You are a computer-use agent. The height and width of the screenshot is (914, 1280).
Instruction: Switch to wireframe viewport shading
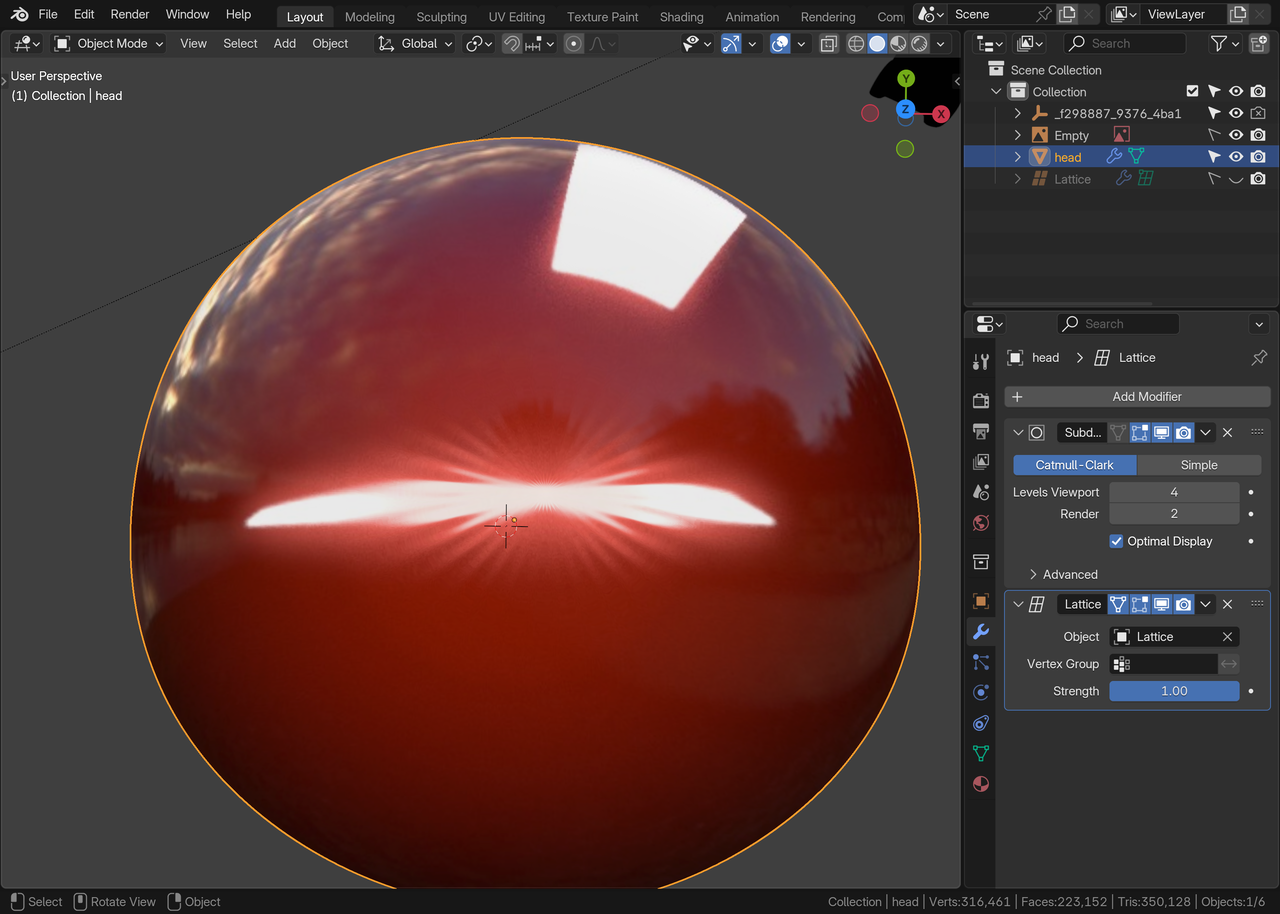tap(856, 44)
